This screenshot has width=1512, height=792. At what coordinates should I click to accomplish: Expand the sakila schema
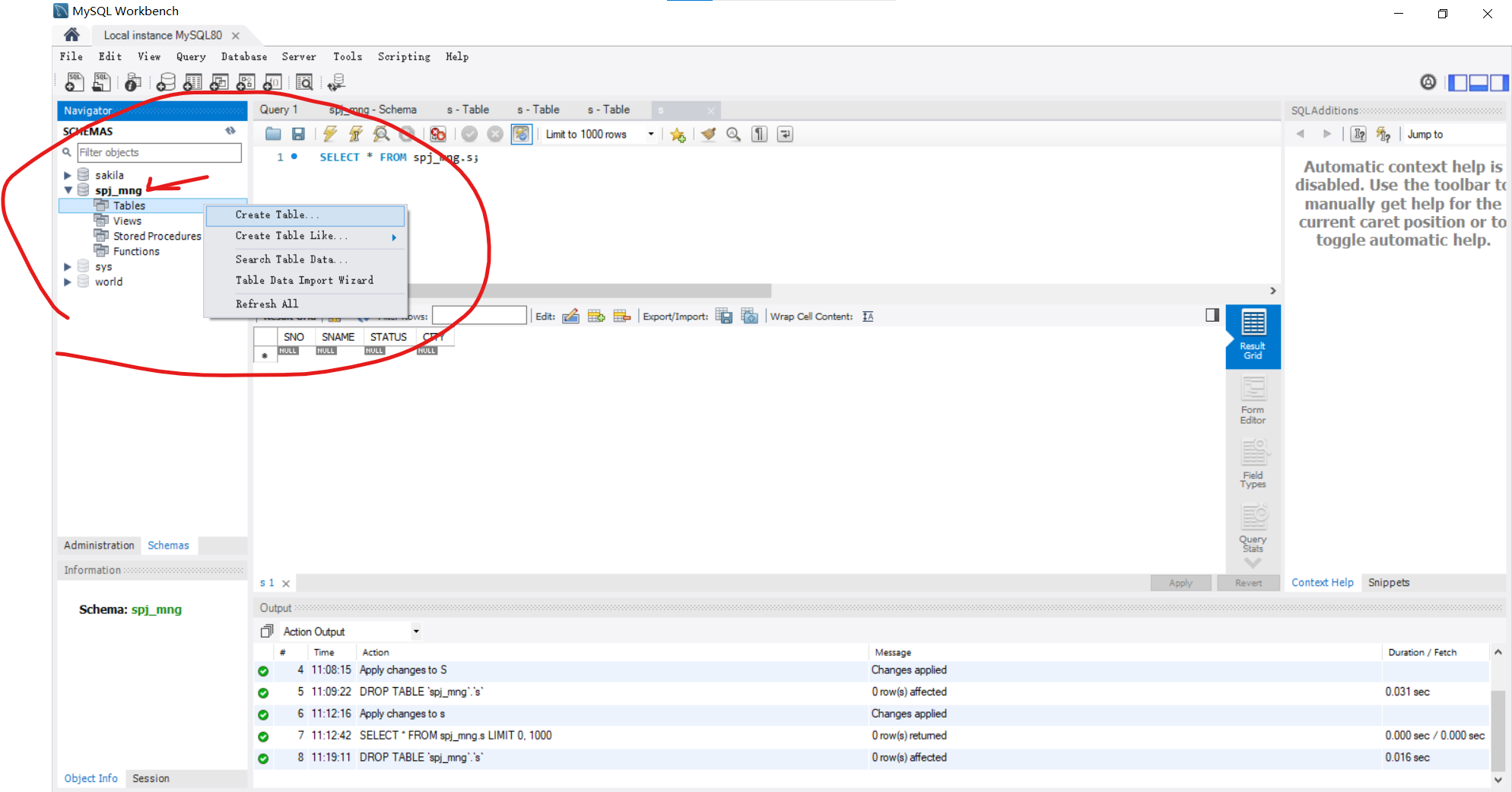pos(68,175)
